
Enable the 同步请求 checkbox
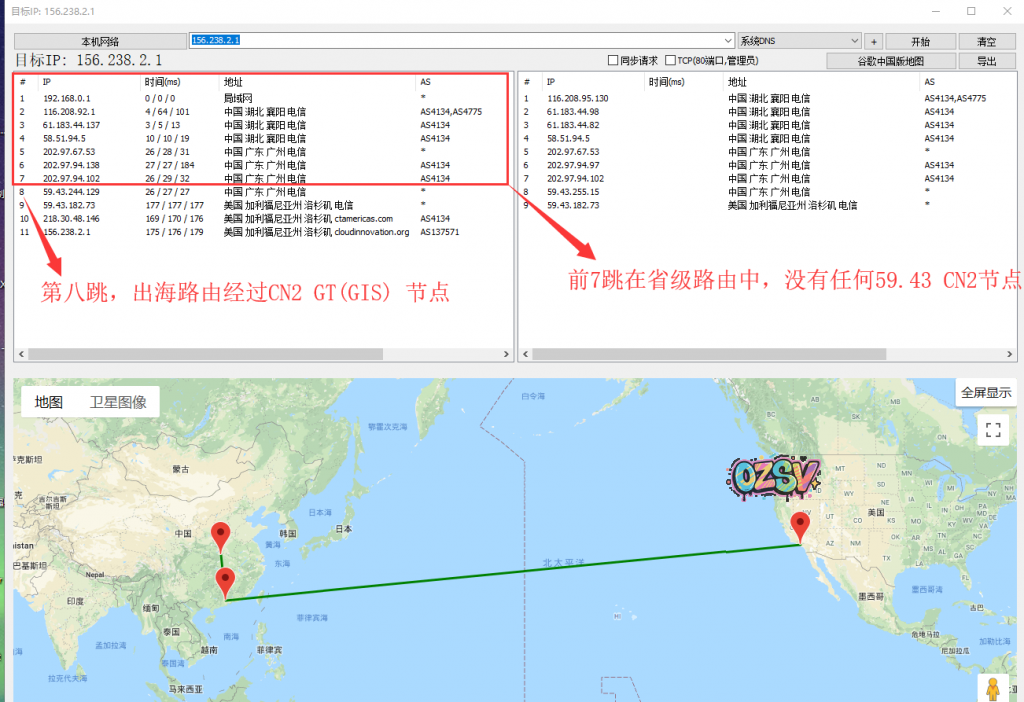click(x=614, y=61)
